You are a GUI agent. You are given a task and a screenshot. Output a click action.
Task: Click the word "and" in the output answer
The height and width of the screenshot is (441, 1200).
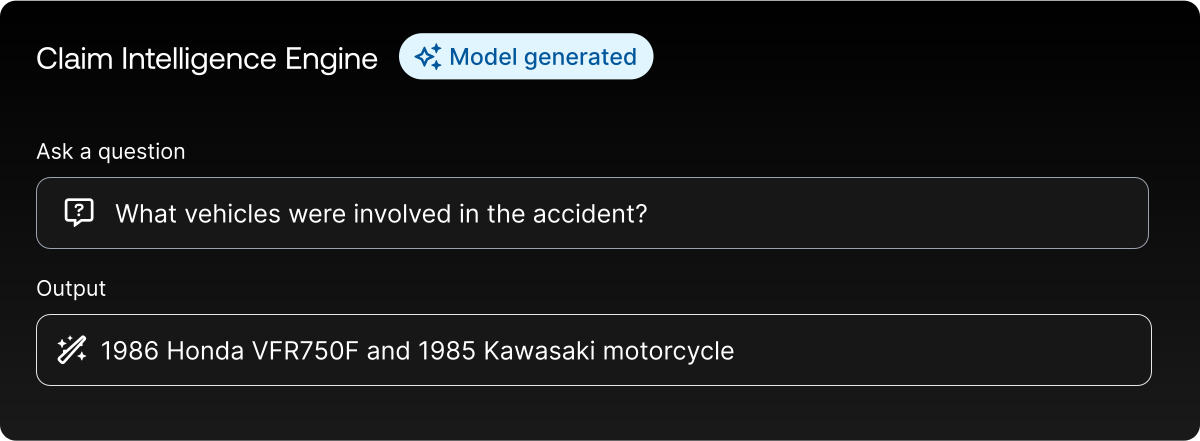[388, 351]
